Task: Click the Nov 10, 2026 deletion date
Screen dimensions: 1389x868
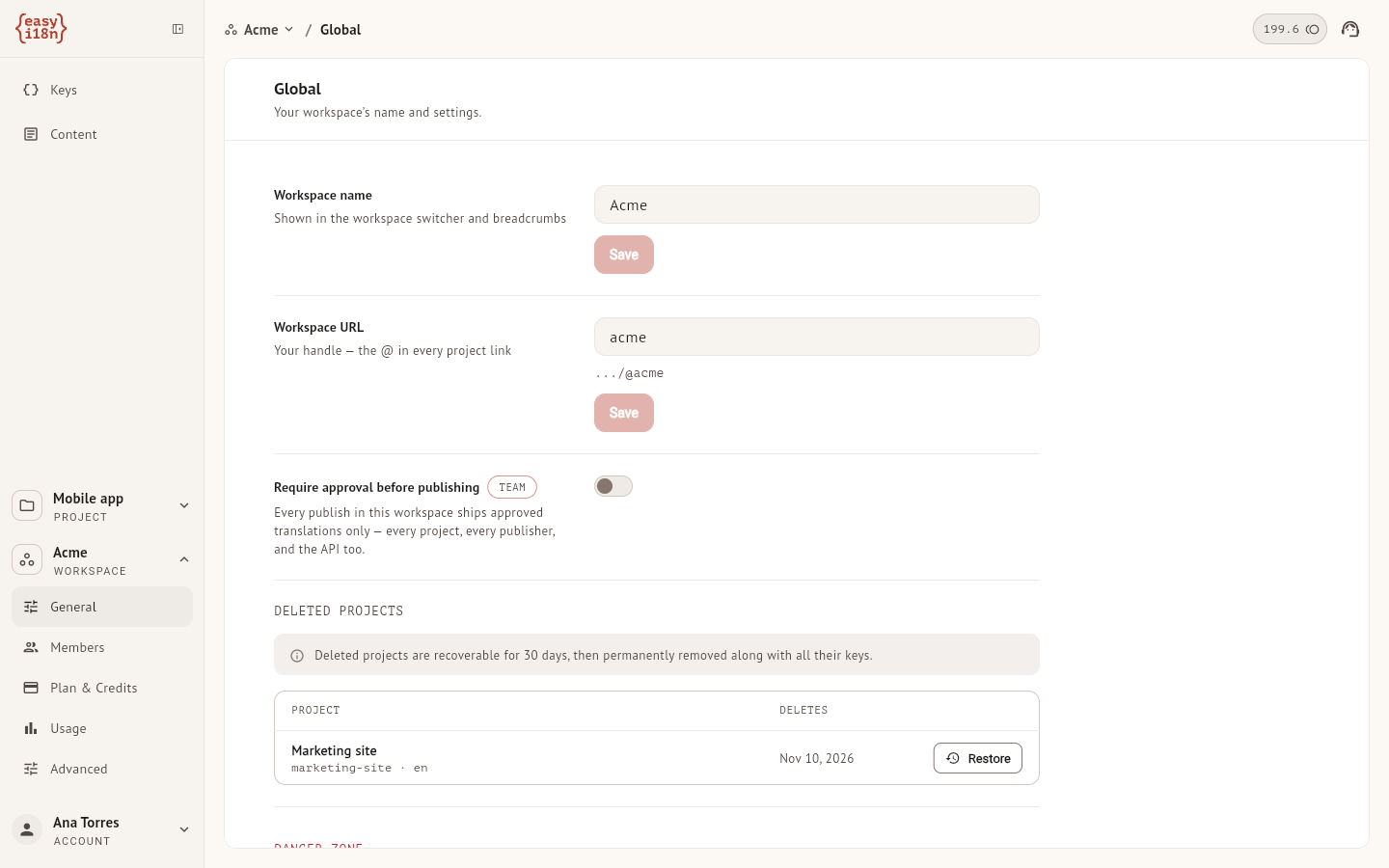Action: [x=817, y=758]
